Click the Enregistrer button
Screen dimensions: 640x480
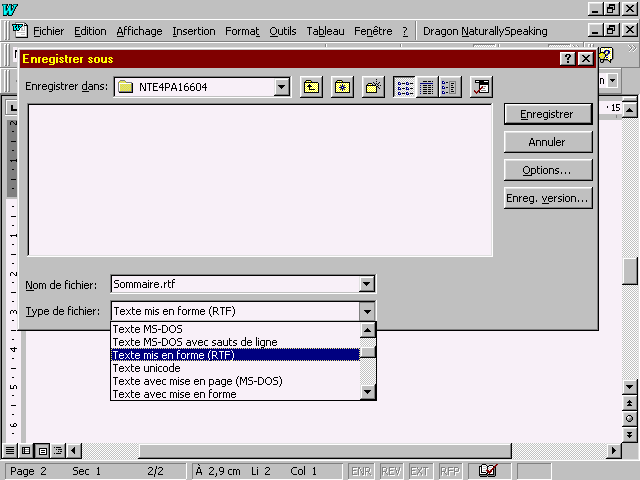548,114
